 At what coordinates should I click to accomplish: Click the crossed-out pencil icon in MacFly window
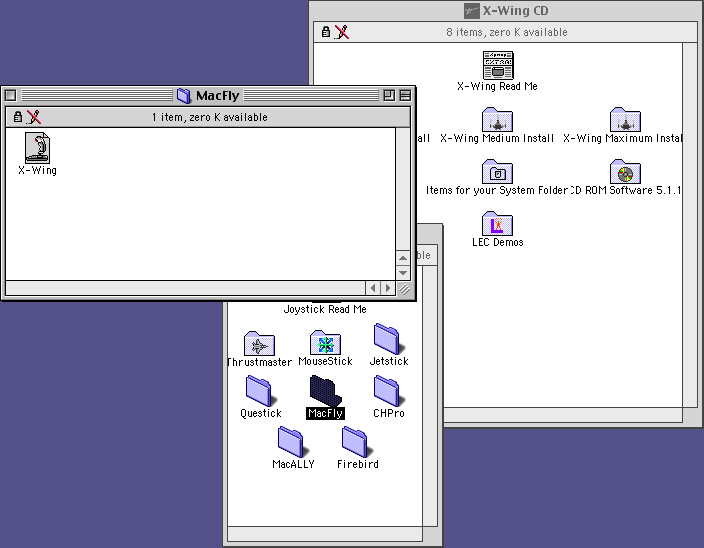34,117
